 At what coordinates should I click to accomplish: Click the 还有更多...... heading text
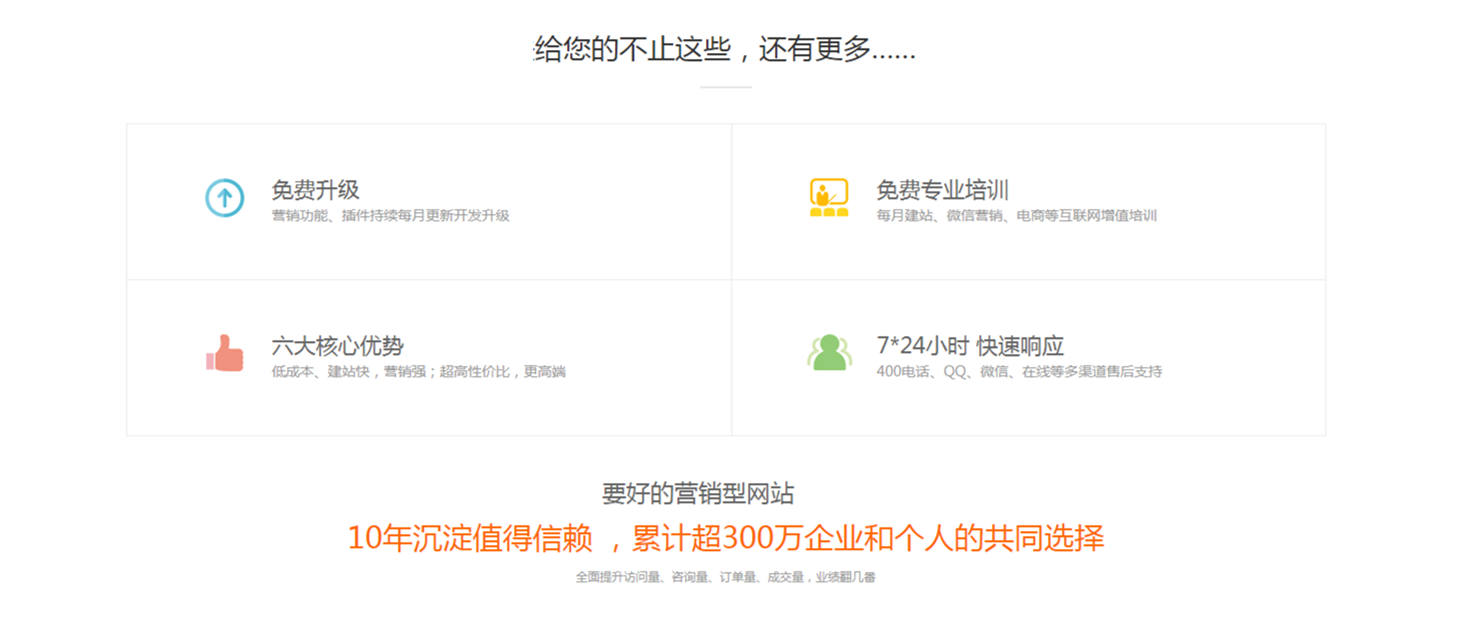point(837,49)
